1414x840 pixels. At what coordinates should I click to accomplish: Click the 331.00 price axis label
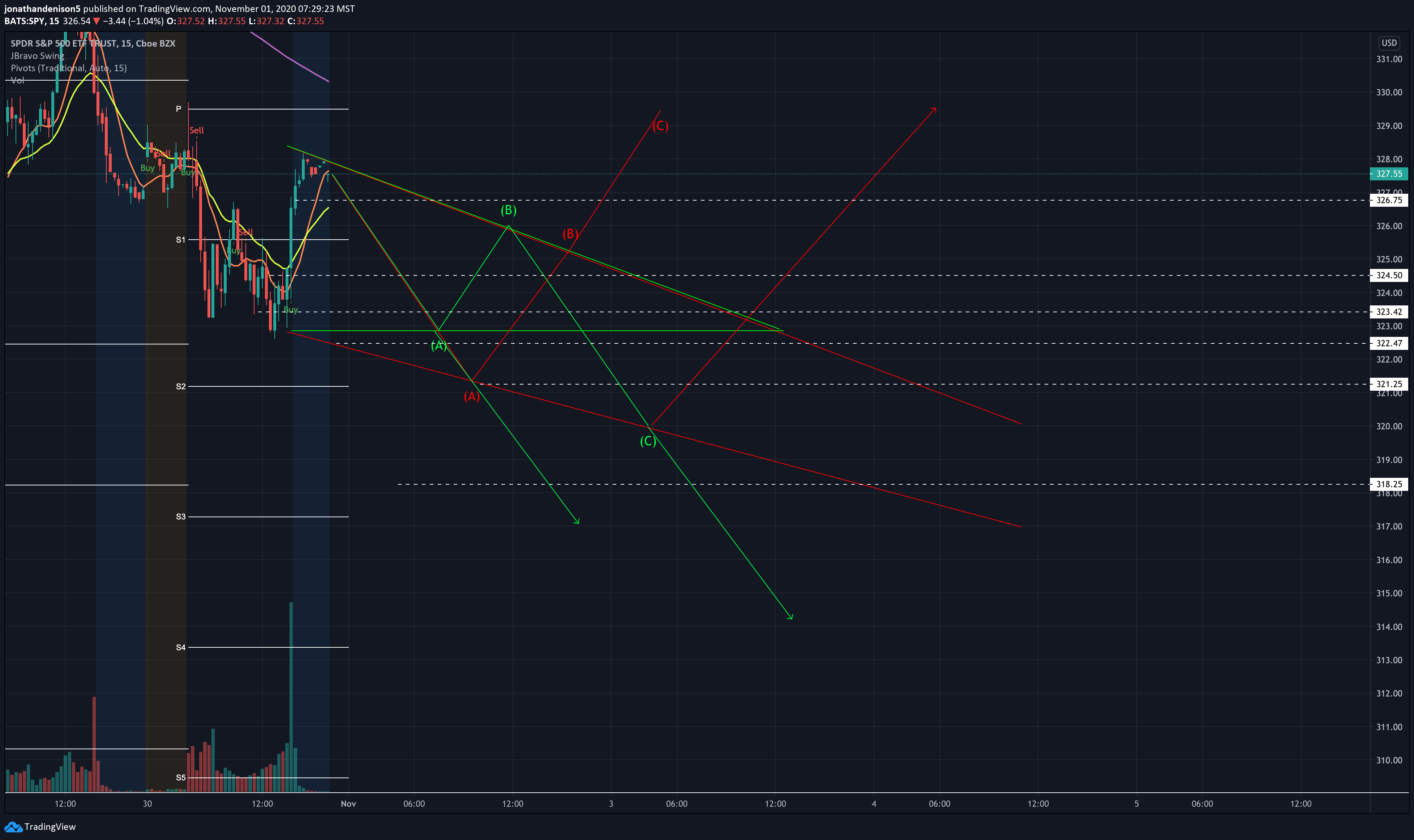click(x=1389, y=59)
